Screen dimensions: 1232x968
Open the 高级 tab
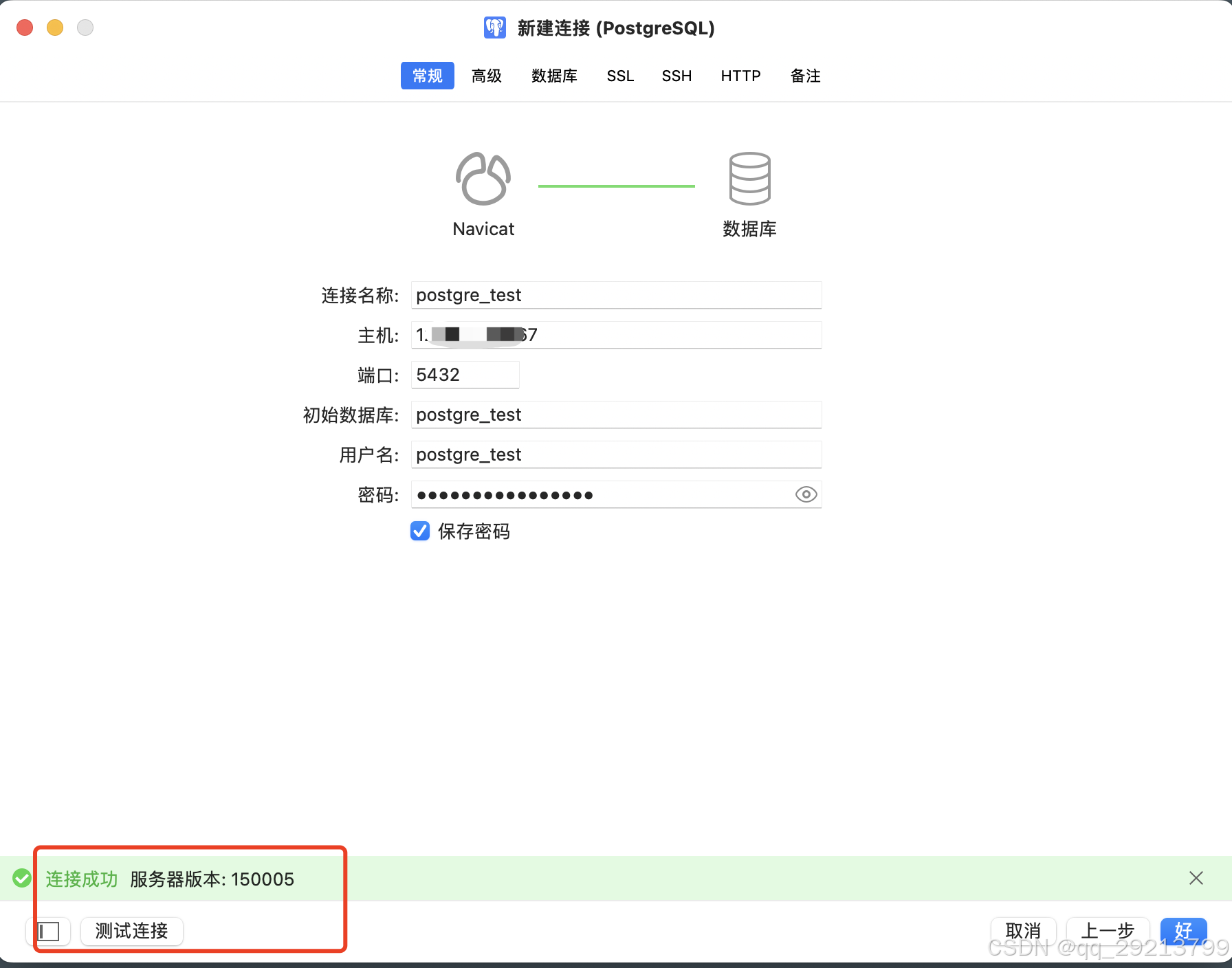click(x=487, y=76)
